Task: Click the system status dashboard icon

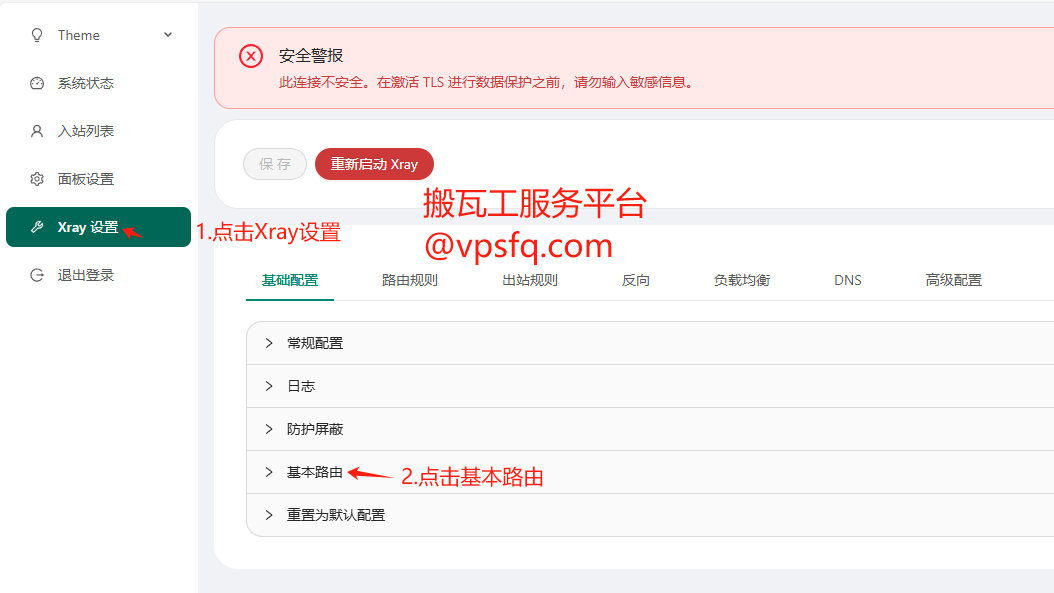Action: pyautogui.click(x=37, y=83)
